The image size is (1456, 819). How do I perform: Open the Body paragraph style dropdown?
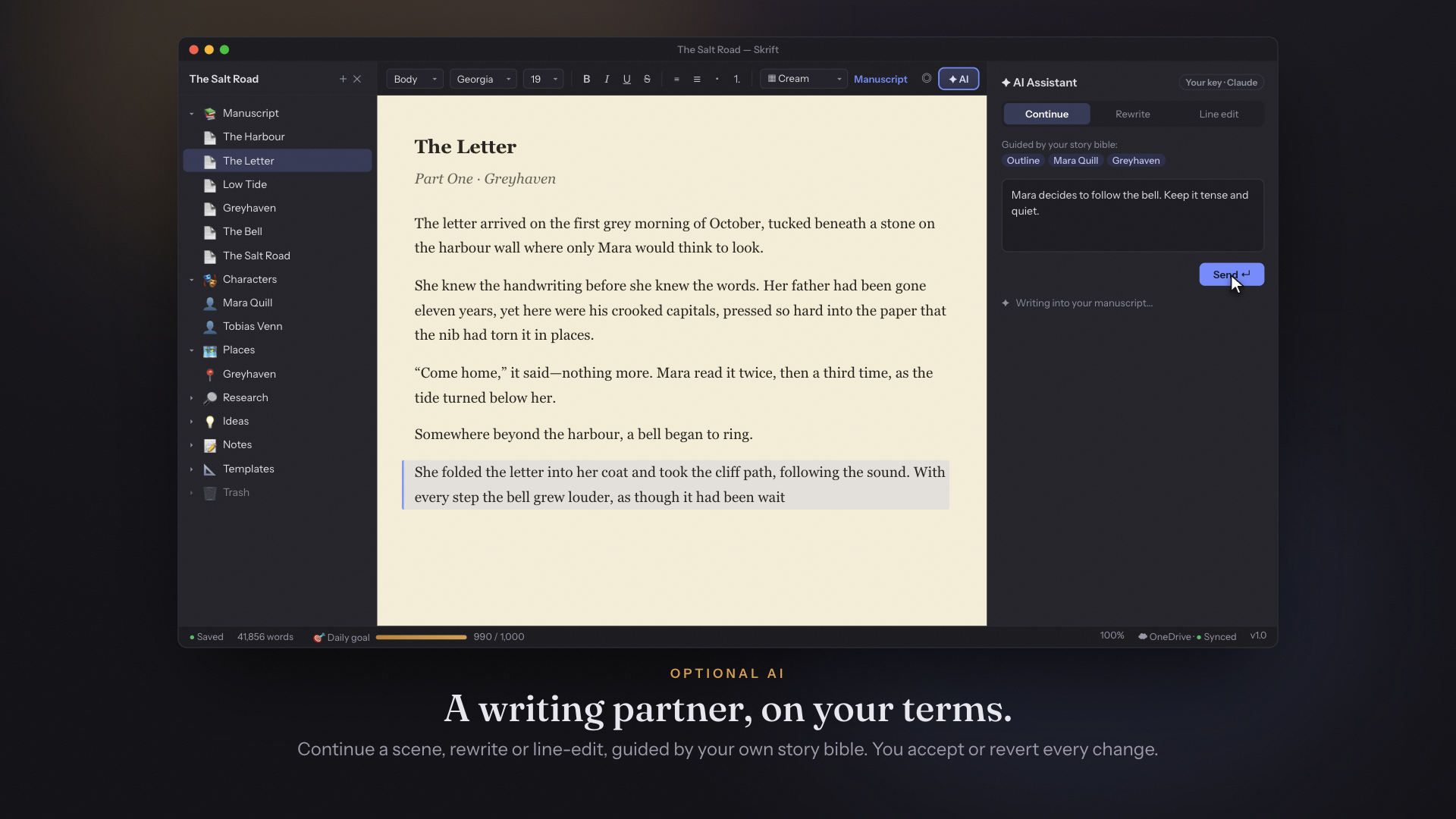point(415,79)
